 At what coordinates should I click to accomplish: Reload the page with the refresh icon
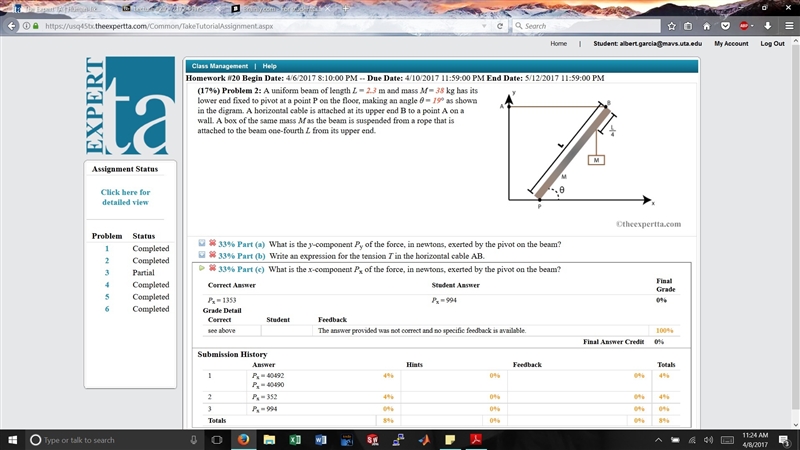(500, 26)
